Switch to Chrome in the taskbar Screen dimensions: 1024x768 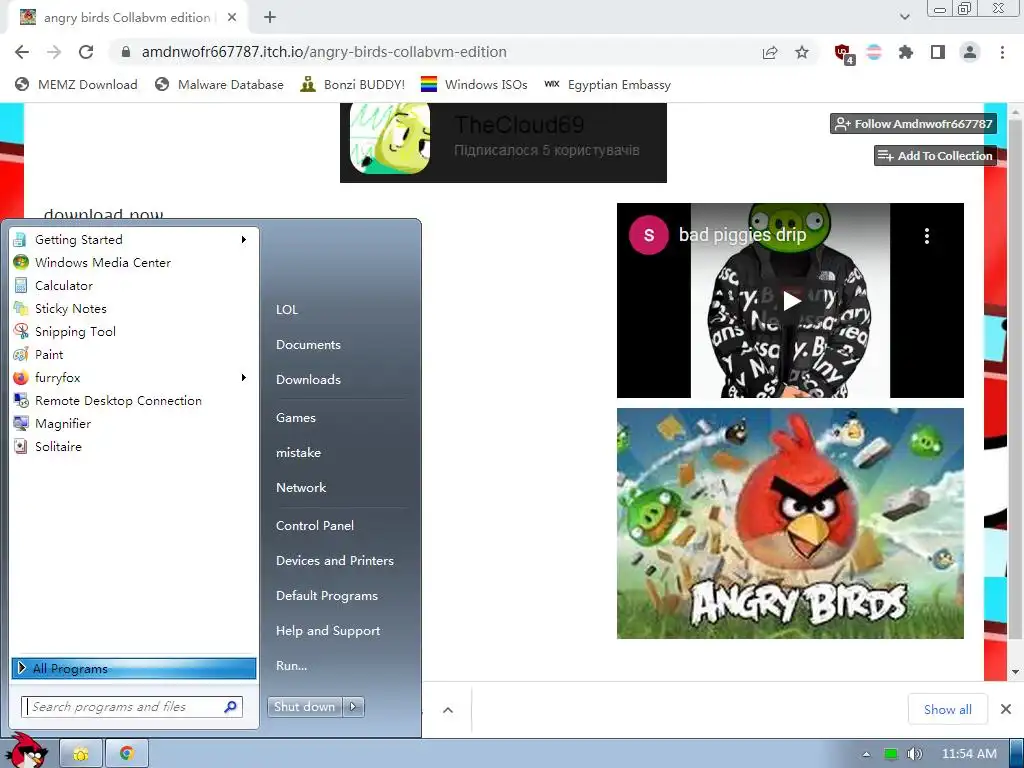click(x=127, y=754)
